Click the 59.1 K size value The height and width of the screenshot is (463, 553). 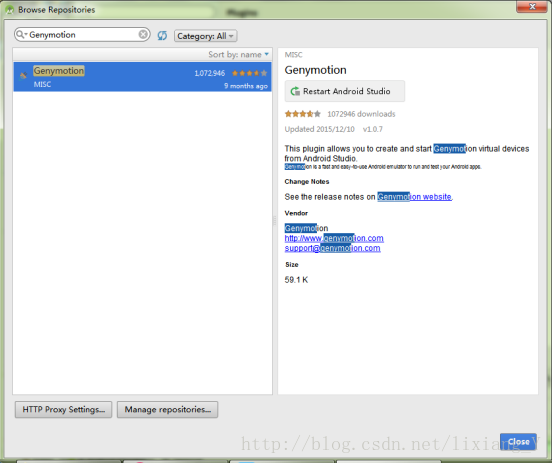coord(296,280)
